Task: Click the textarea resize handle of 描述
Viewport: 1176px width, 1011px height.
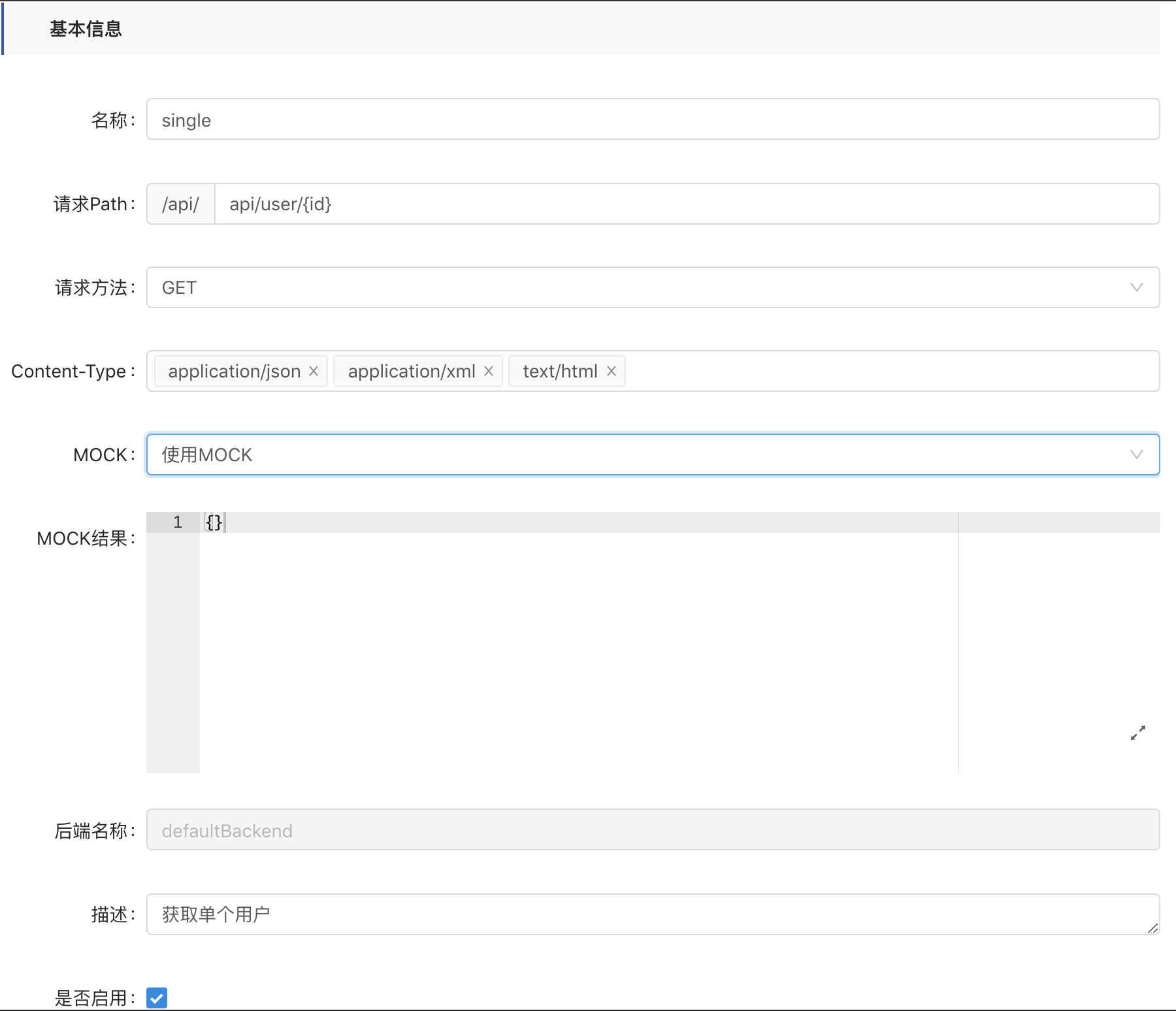Action: pyautogui.click(x=1153, y=928)
